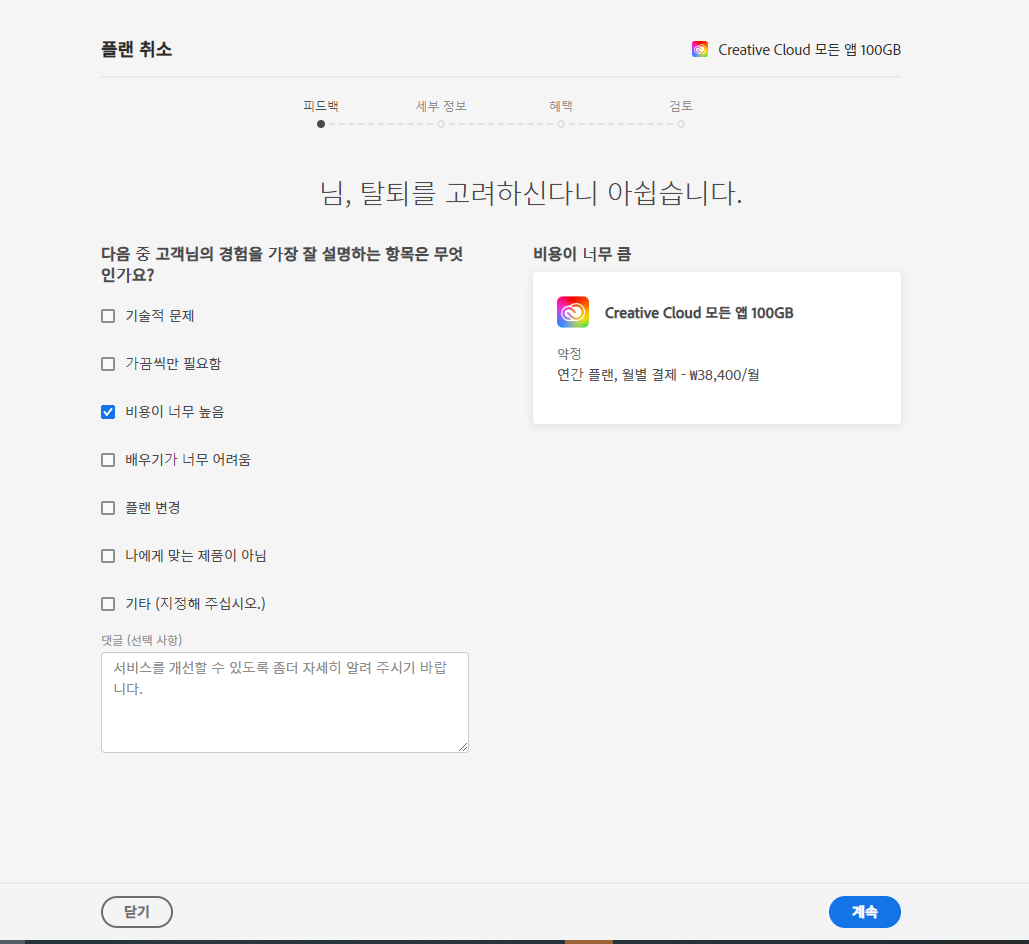The height and width of the screenshot is (944, 1029).
Task: Tick the 가끔씩만 필요함 option
Action: point(108,364)
